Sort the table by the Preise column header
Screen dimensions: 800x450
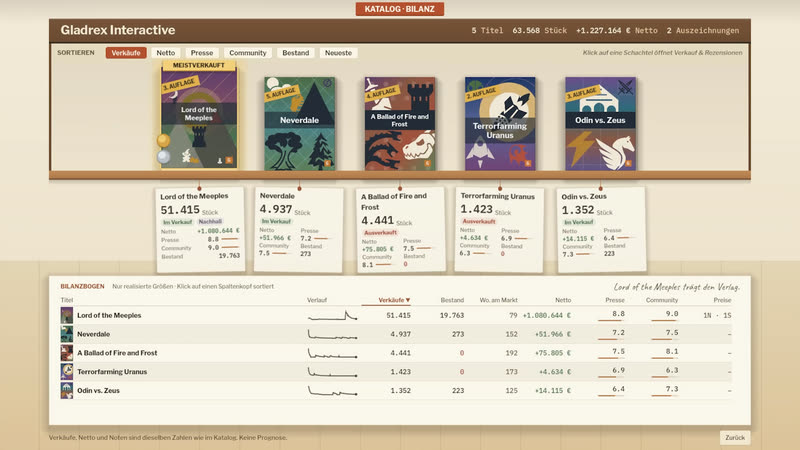[x=722, y=300]
